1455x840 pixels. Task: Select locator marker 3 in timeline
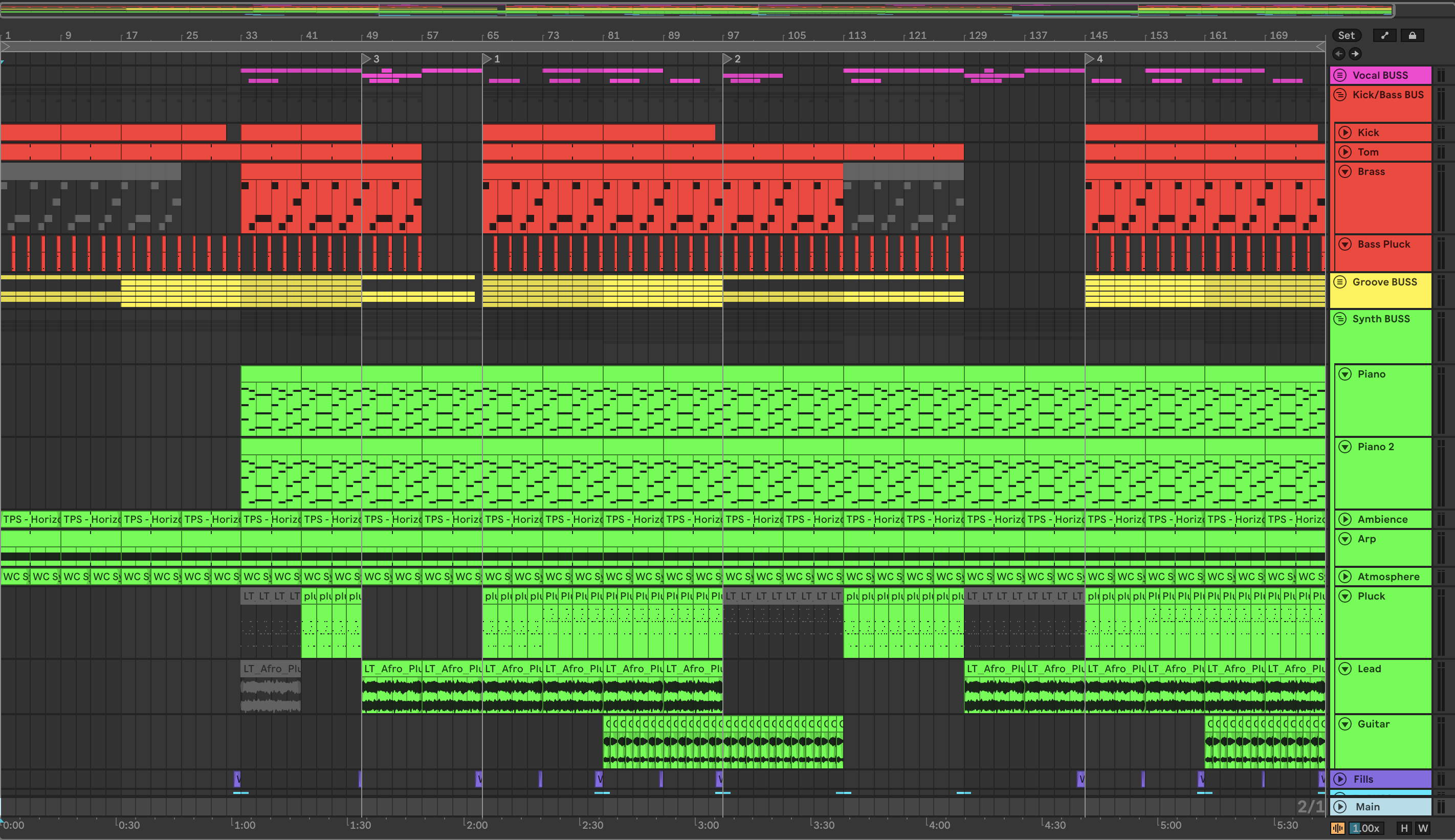tap(366, 59)
